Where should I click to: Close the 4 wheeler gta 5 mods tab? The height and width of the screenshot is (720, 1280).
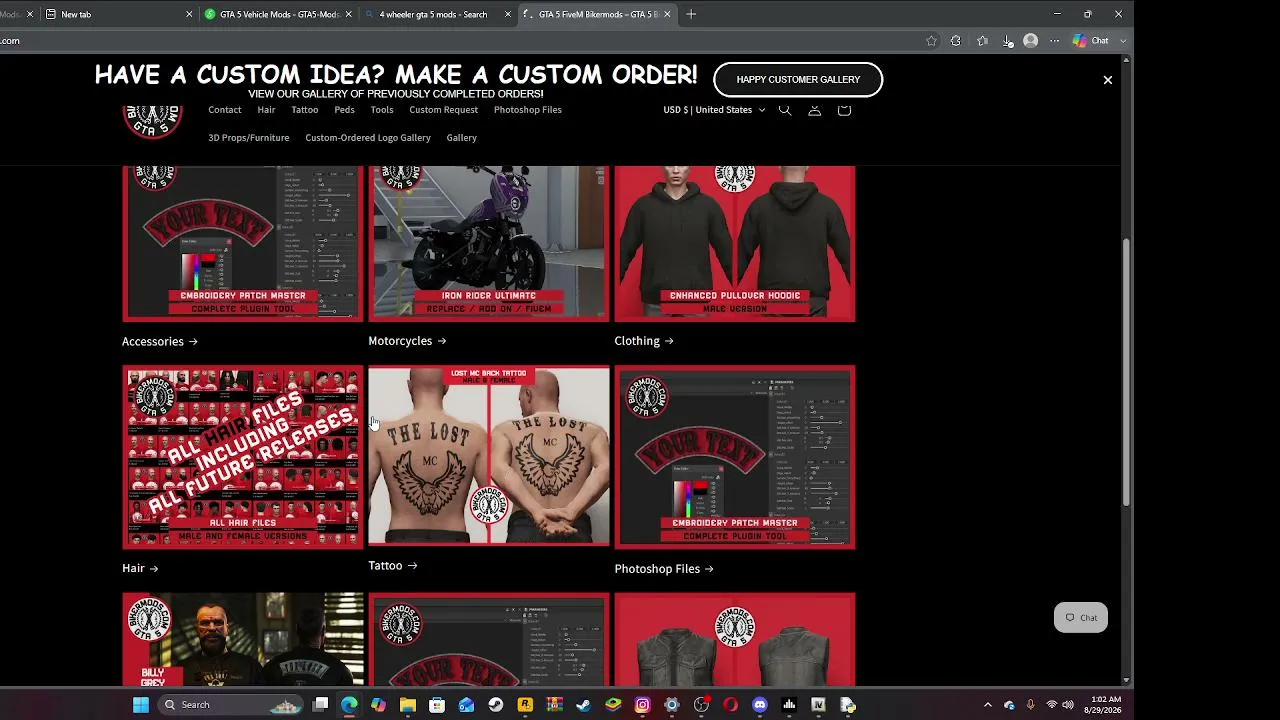point(508,14)
